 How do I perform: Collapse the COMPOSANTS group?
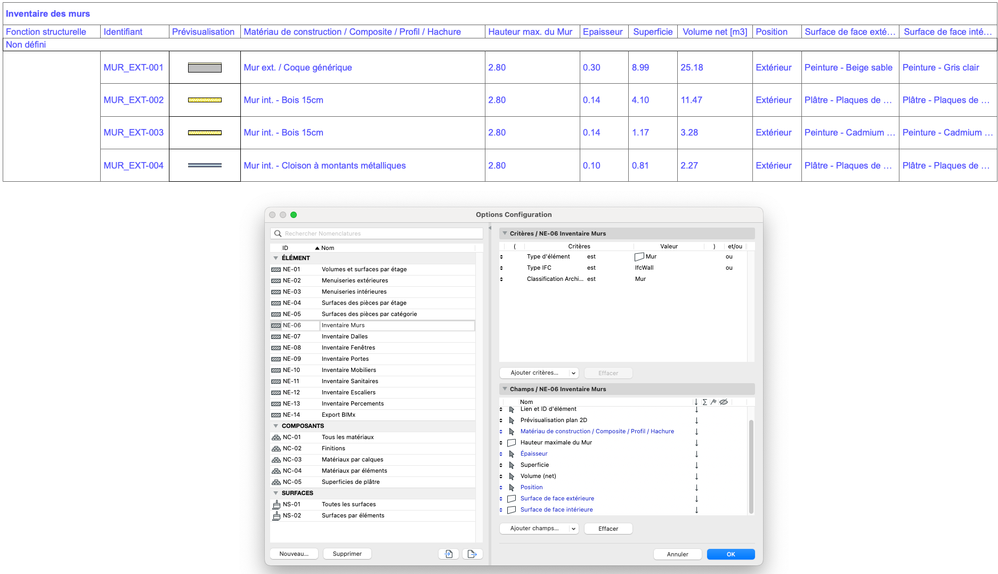click(276, 426)
